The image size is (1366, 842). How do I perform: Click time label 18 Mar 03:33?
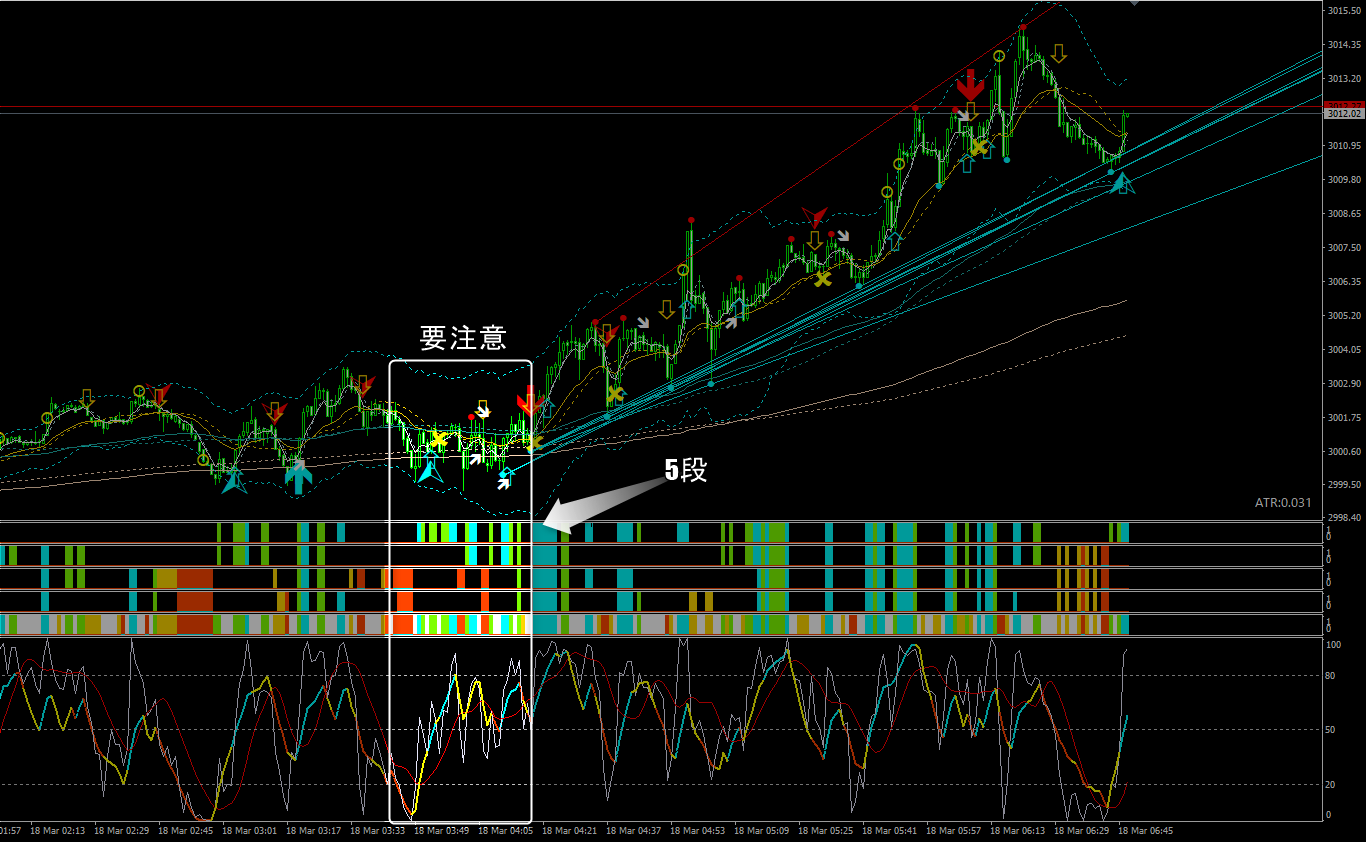point(379,831)
